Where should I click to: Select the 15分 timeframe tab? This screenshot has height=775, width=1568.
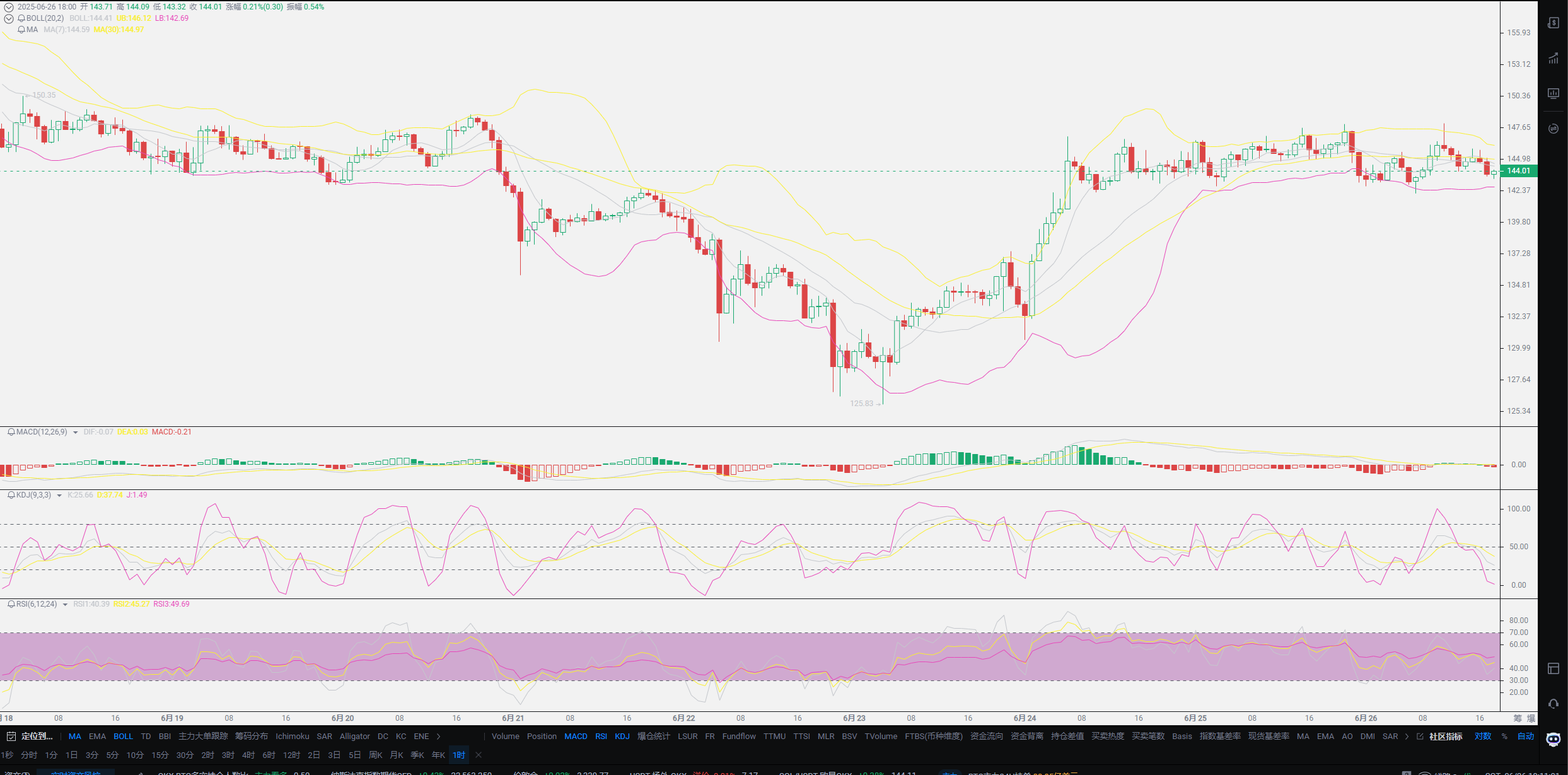(160, 755)
